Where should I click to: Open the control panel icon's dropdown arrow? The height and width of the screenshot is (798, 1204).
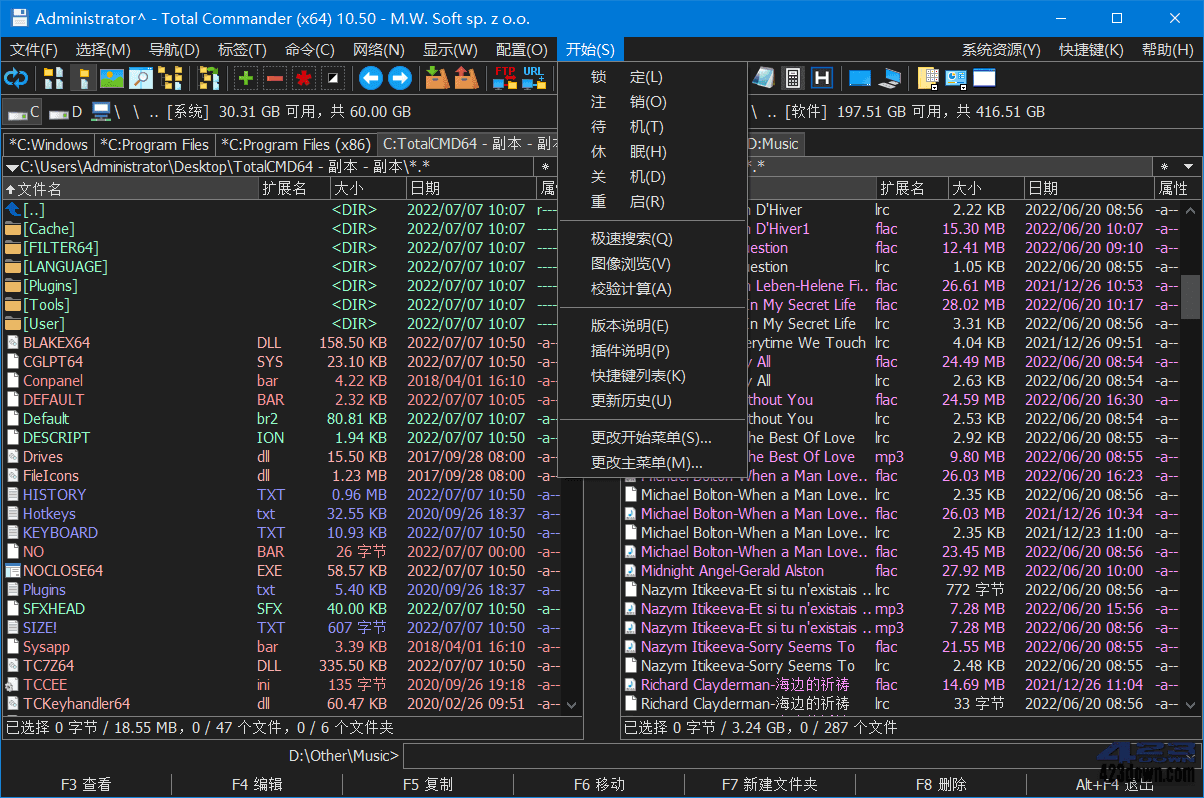point(964,87)
